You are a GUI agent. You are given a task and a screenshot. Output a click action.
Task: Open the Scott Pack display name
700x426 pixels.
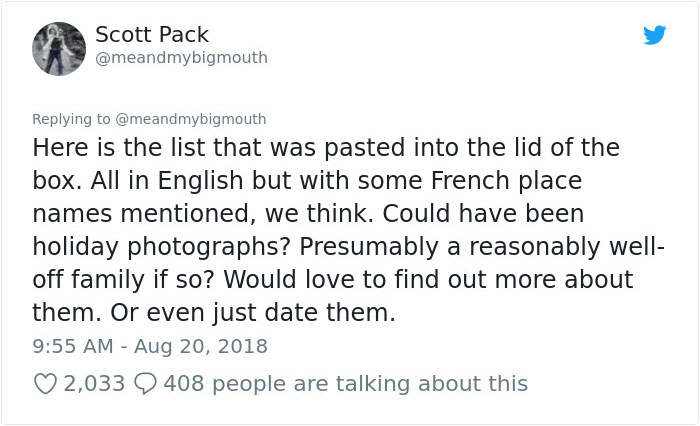(x=154, y=35)
